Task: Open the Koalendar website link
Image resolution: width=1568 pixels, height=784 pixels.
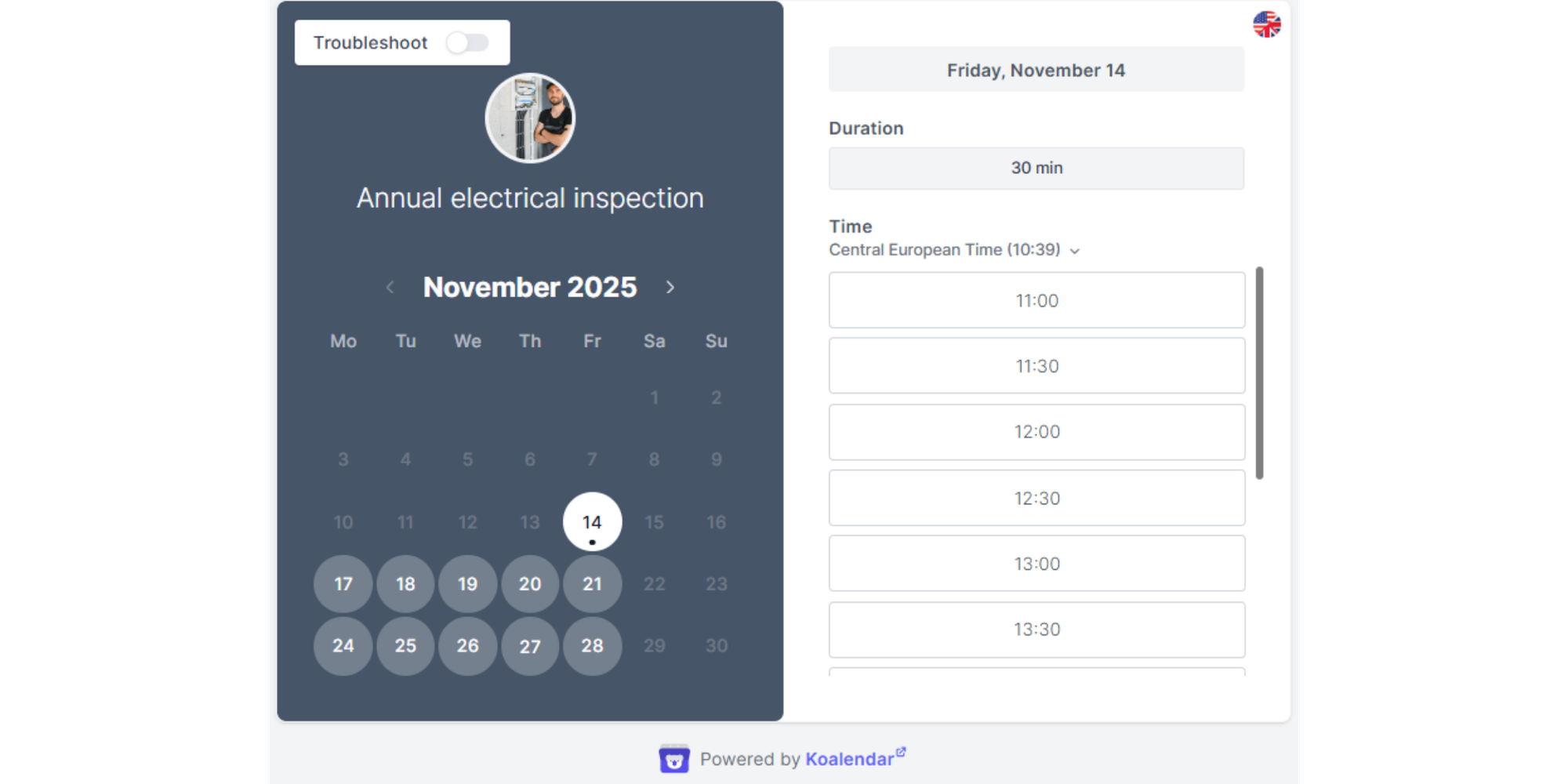Action: tap(849, 759)
